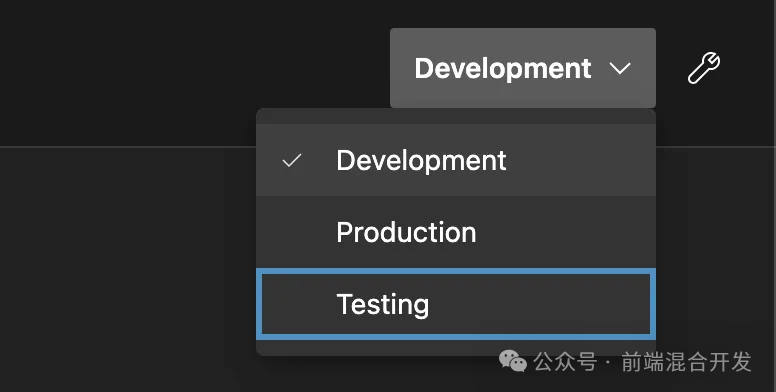Open the 公众号 watermark text
776x392 pixels.
click(x=565, y=362)
